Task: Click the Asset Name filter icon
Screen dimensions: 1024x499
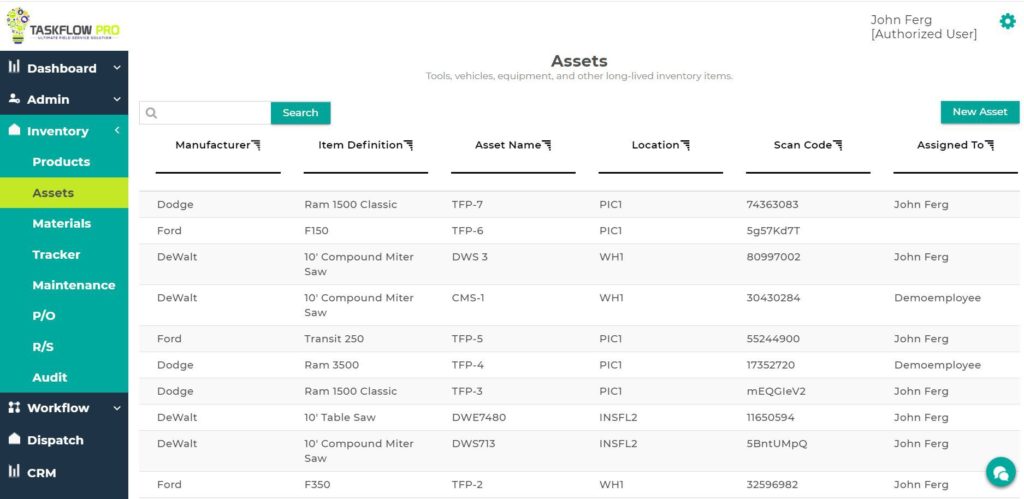Action: click(546, 146)
